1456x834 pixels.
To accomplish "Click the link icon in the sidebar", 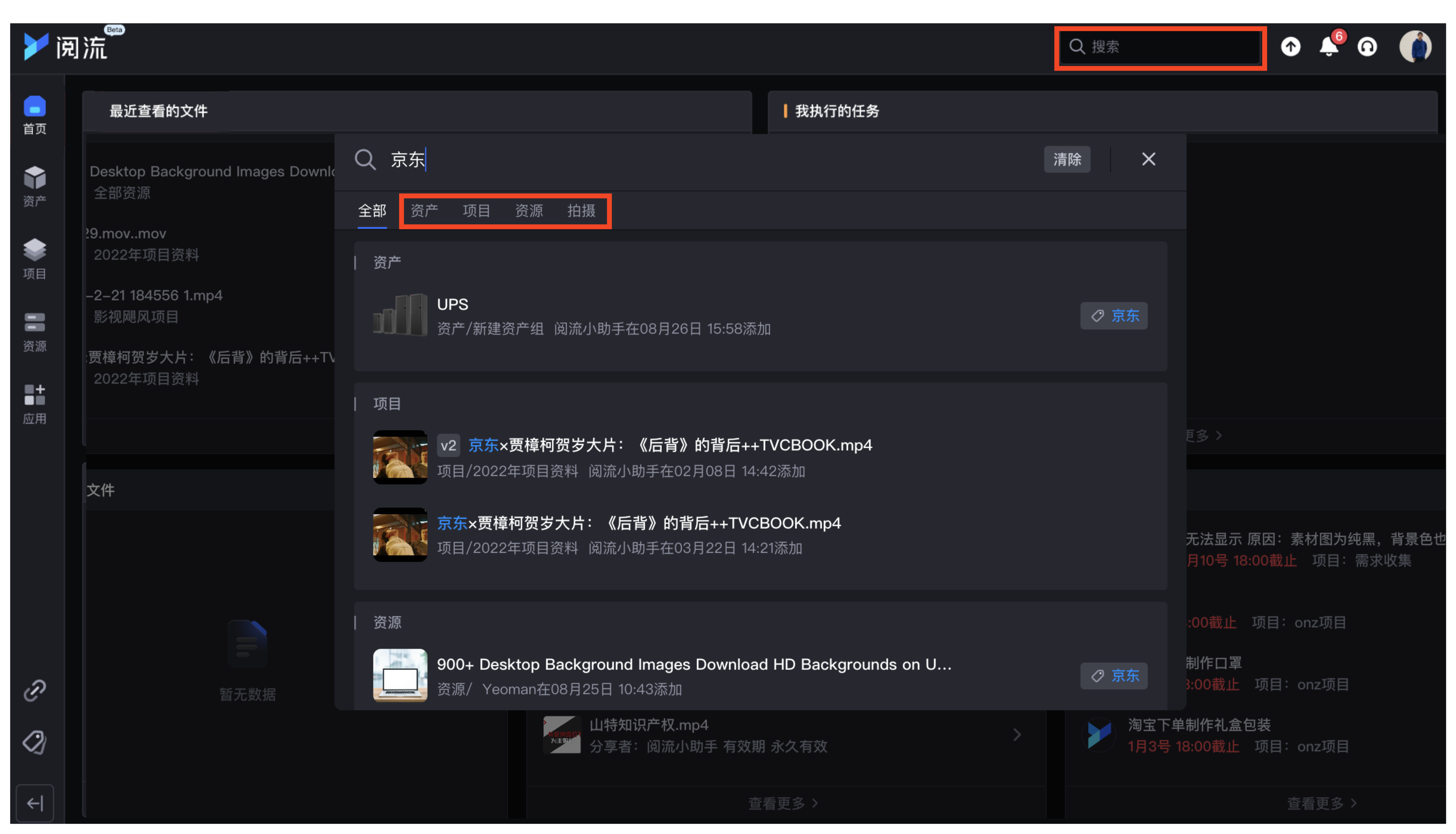I will 35,690.
